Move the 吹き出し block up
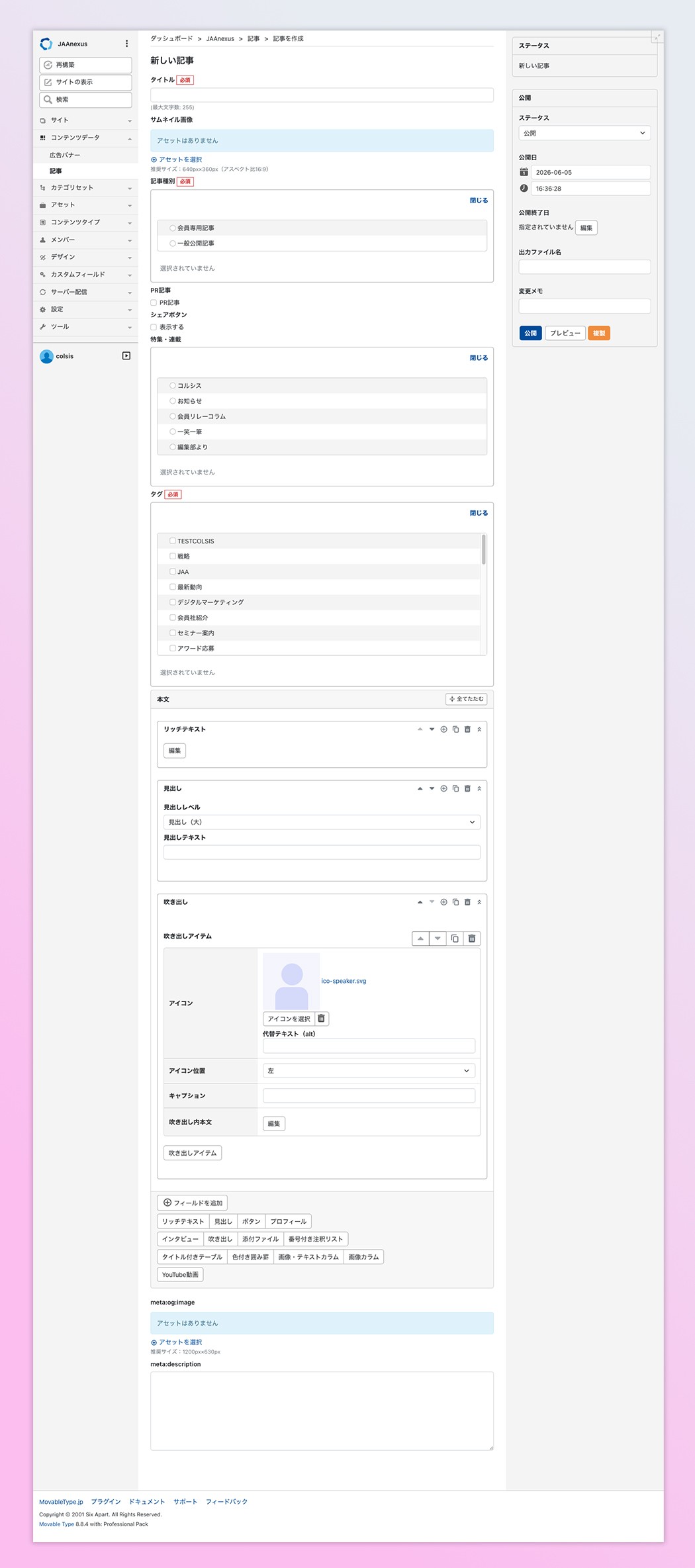The width and height of the screenshot is (695, 1568). pyautogui.click(x=420, y=902)
